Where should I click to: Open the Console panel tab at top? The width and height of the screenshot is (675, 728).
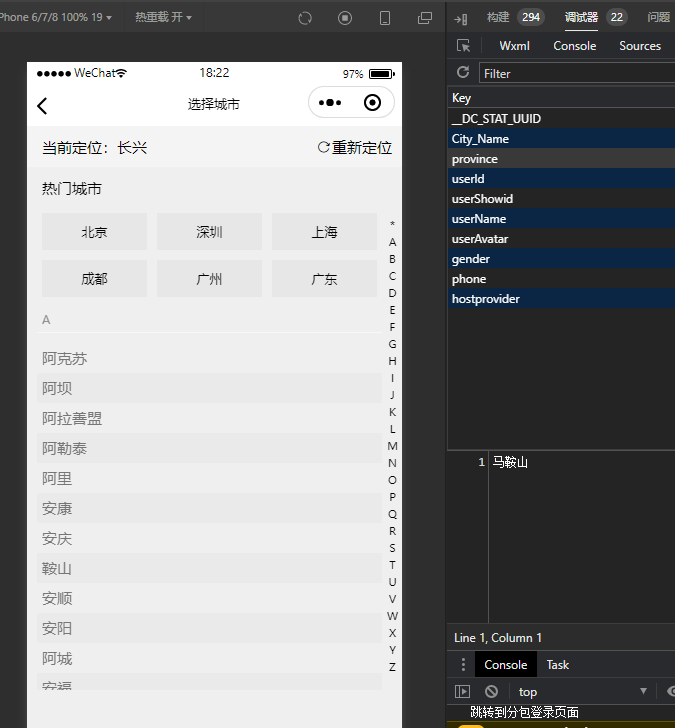click(574, 46)
